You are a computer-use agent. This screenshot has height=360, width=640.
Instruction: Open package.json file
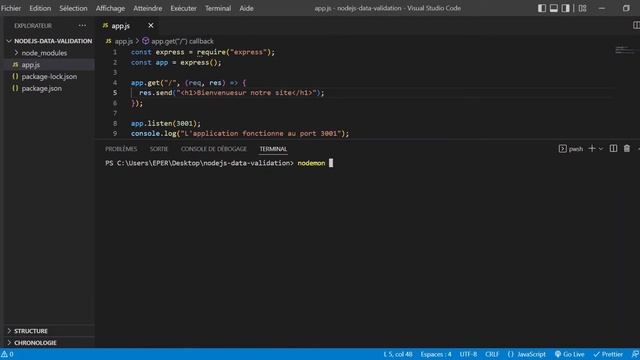point(42,88)
